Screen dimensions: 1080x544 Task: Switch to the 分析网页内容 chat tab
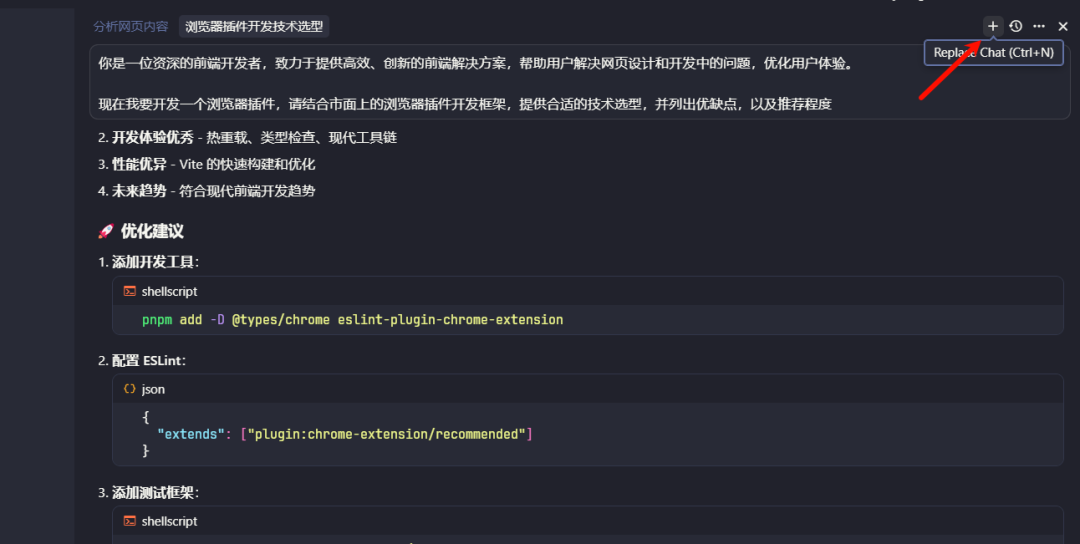131,27
